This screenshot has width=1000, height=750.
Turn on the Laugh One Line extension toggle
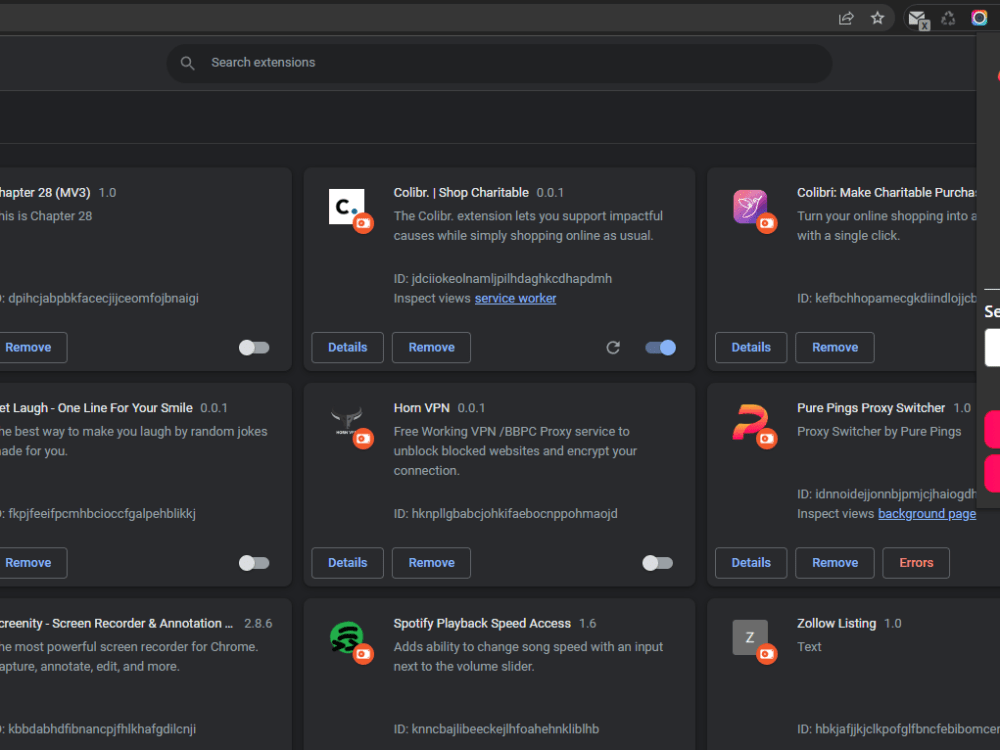point(254,563)
